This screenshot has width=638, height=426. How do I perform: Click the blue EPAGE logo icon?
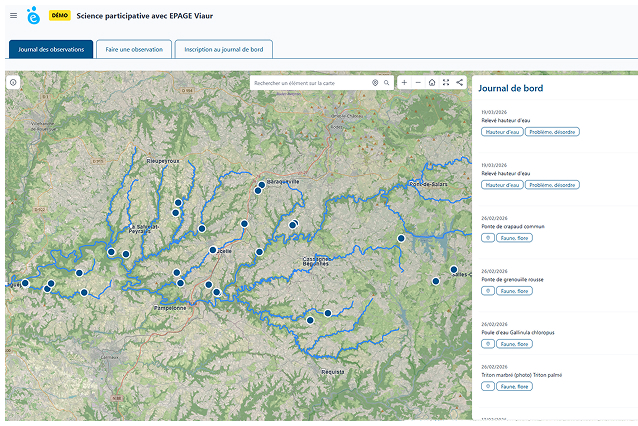(33, 15)
